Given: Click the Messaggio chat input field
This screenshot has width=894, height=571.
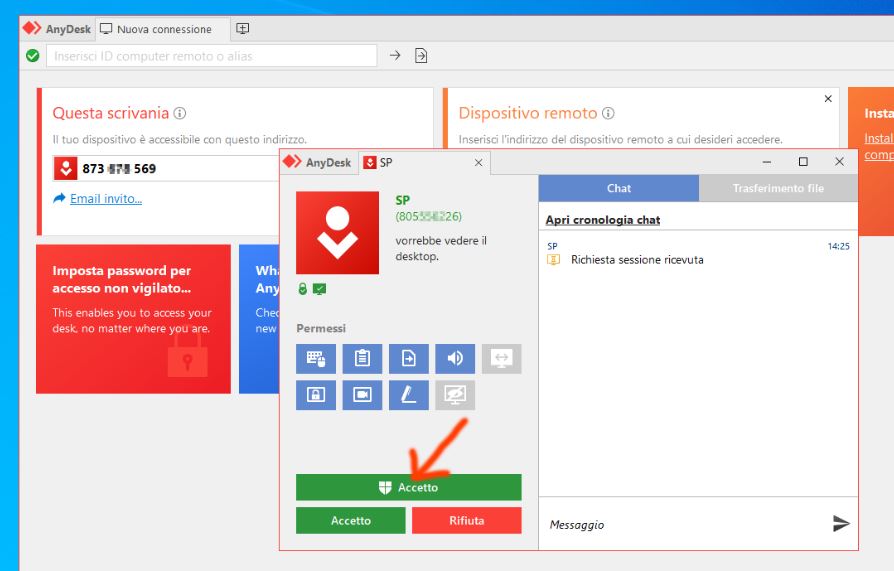Looking at the screenshot, I should [x=684, y=524].
